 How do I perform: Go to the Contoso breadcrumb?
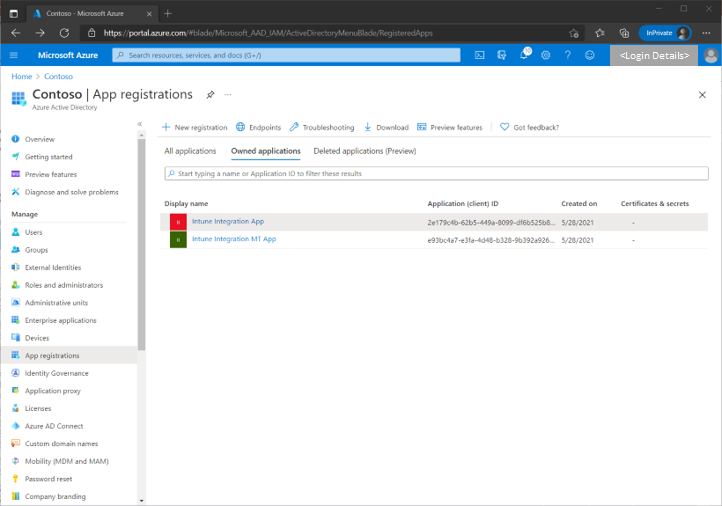[58, 76]
